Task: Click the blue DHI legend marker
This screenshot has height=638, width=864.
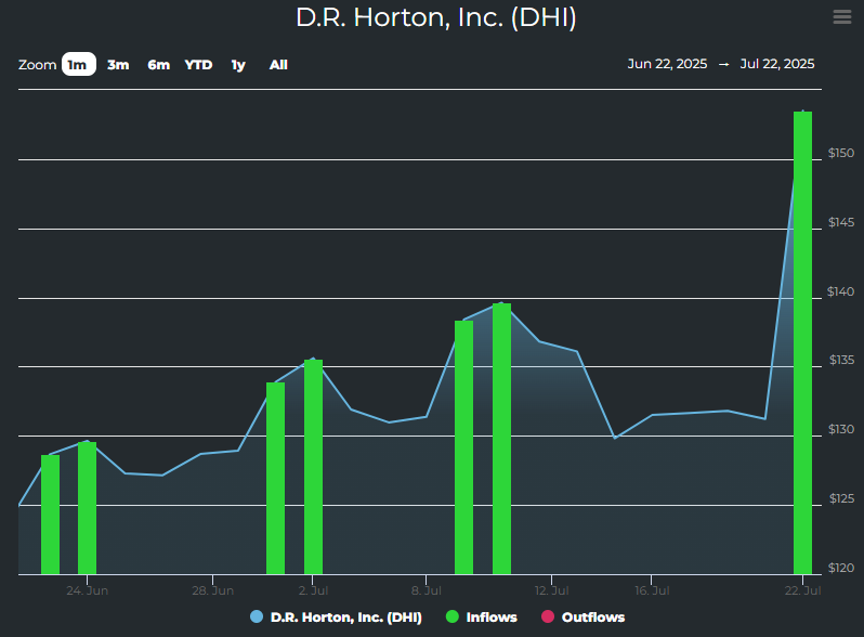Action: pos(257,617)
